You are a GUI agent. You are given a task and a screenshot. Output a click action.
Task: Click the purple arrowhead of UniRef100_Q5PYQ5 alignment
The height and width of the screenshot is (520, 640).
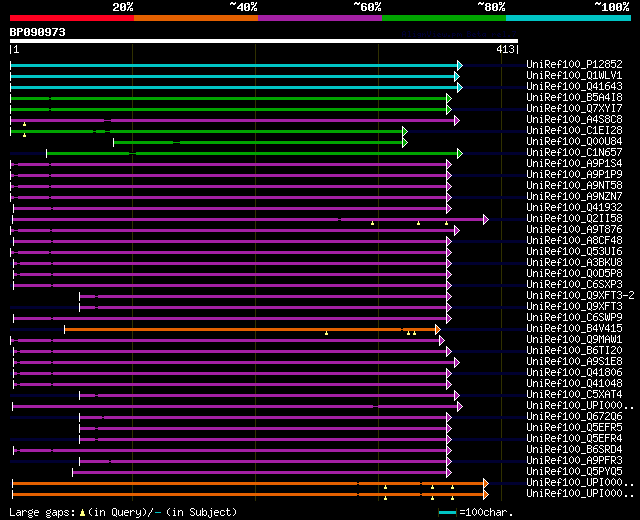449,473
